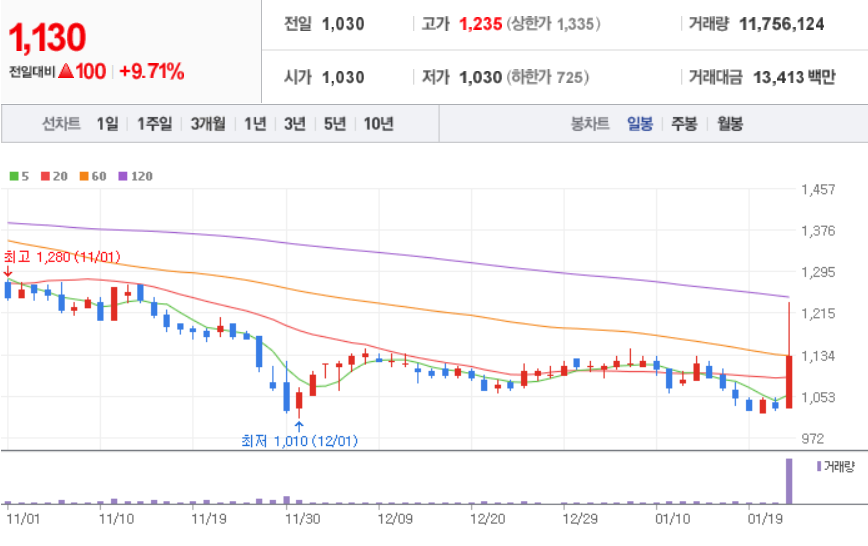This screenshot has width=868, height=546.
Task: Click the 최고 1,280 (11/01) annotation
Action: coord(62,257)
